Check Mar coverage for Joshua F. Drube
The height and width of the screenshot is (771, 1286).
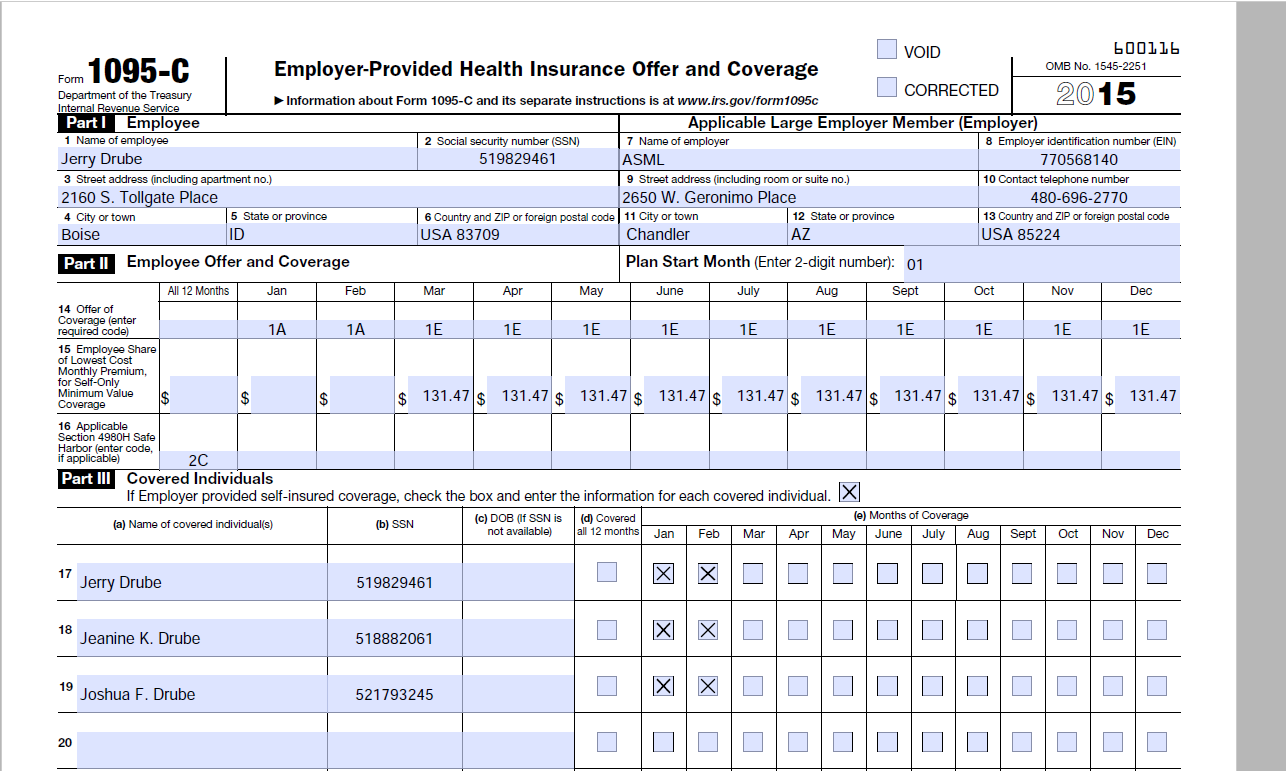click(x=753, y=686)
